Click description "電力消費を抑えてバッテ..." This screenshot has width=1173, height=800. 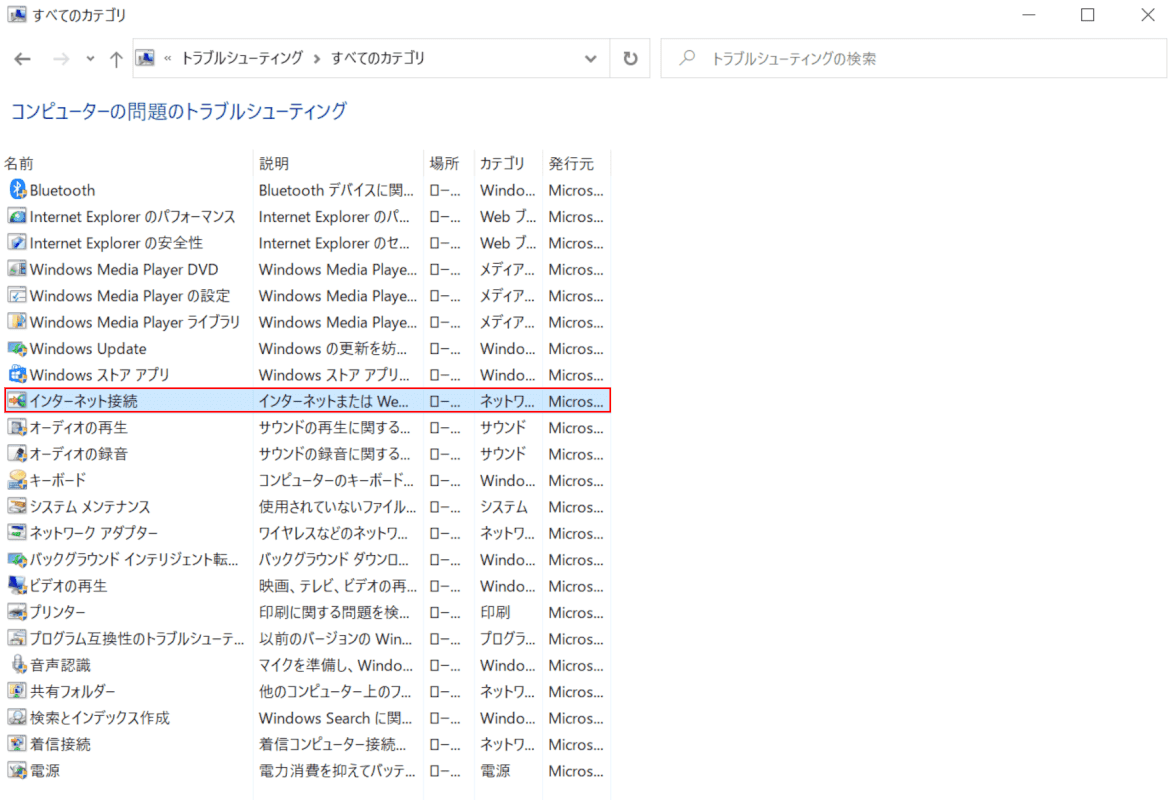point(337,770)
